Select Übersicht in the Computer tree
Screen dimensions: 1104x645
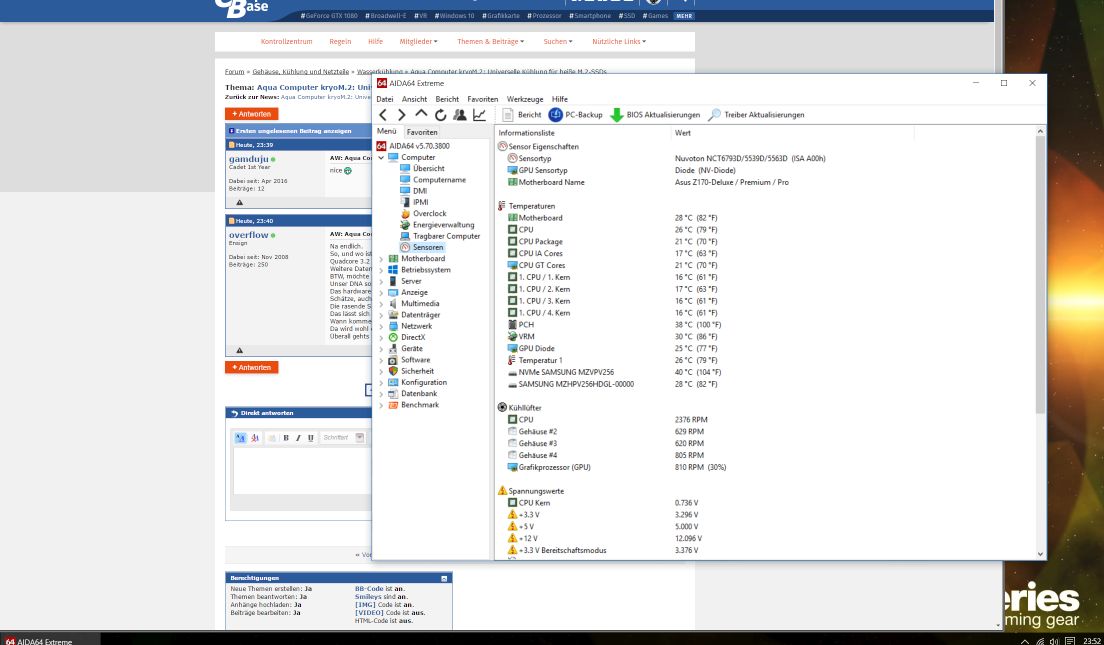428,169
